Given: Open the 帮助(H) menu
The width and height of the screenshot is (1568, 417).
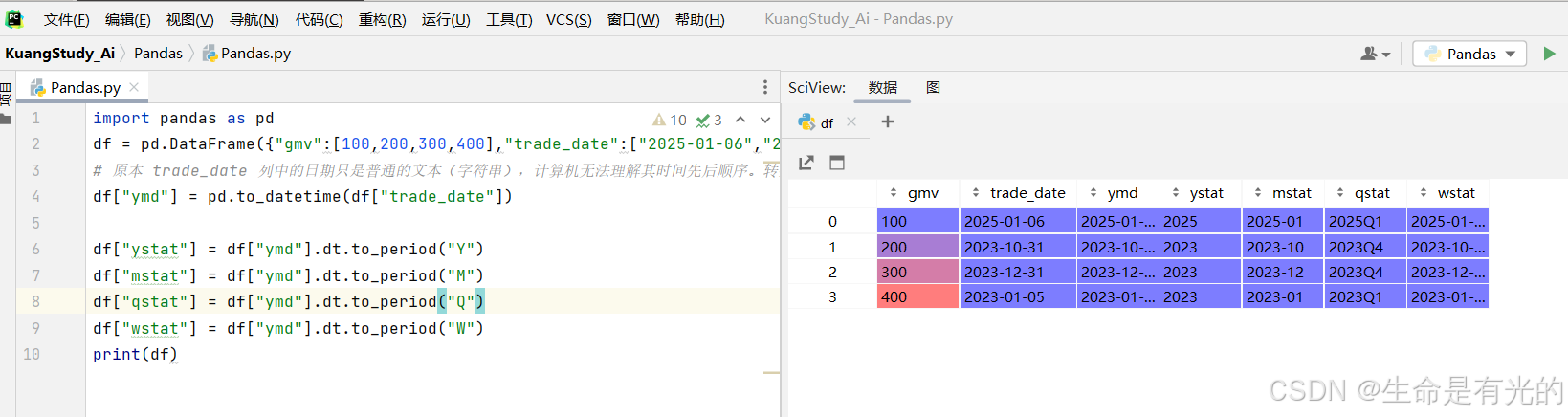Looking at the screenshot, I should click(699, 19).
